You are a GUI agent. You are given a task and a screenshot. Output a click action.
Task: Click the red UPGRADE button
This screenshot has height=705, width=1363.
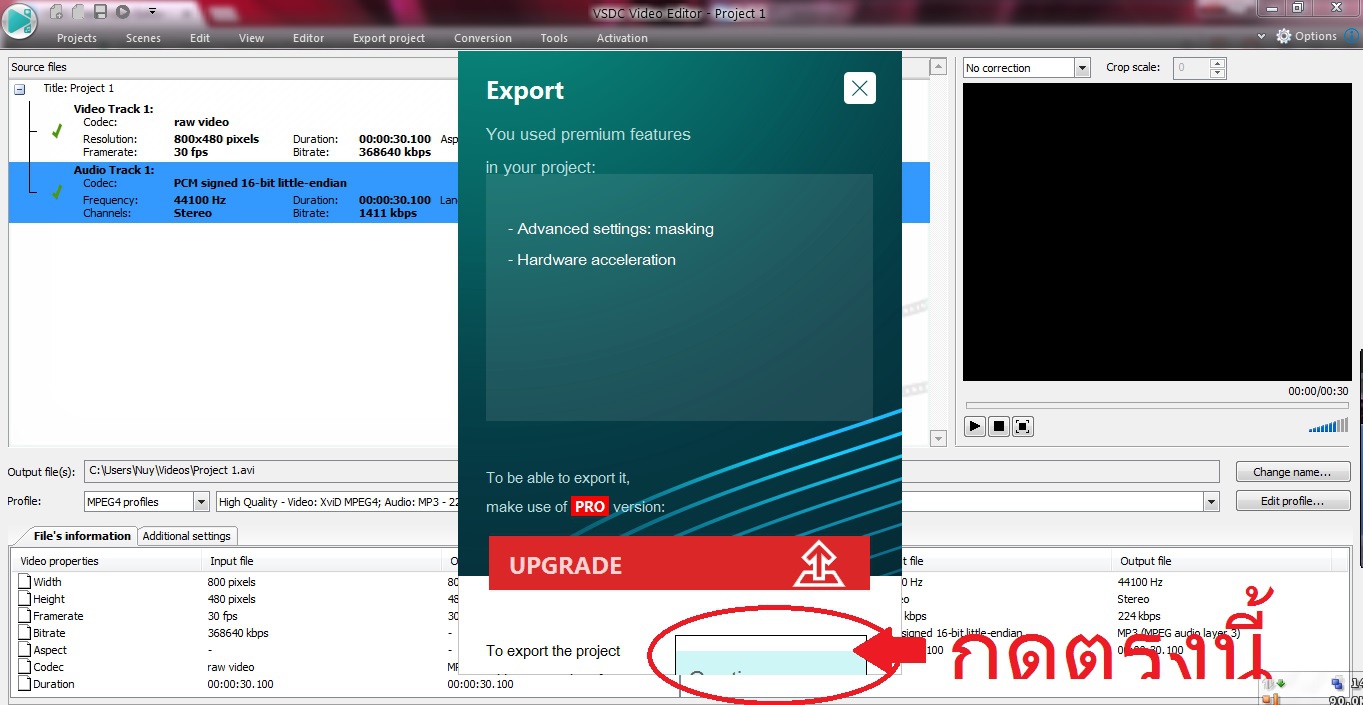(x=679, y=564)
